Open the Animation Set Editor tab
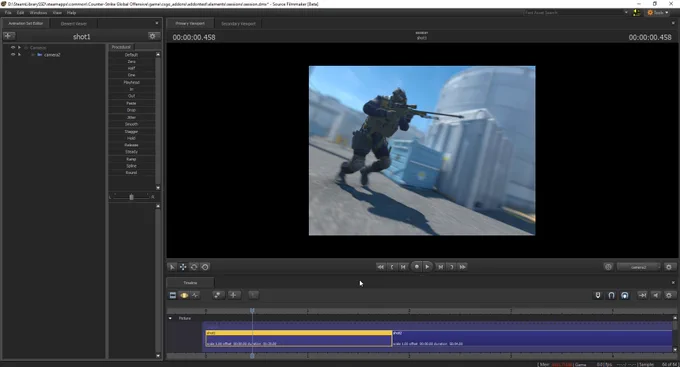Screen dimensions: 680x367 (x=26, y=23)
